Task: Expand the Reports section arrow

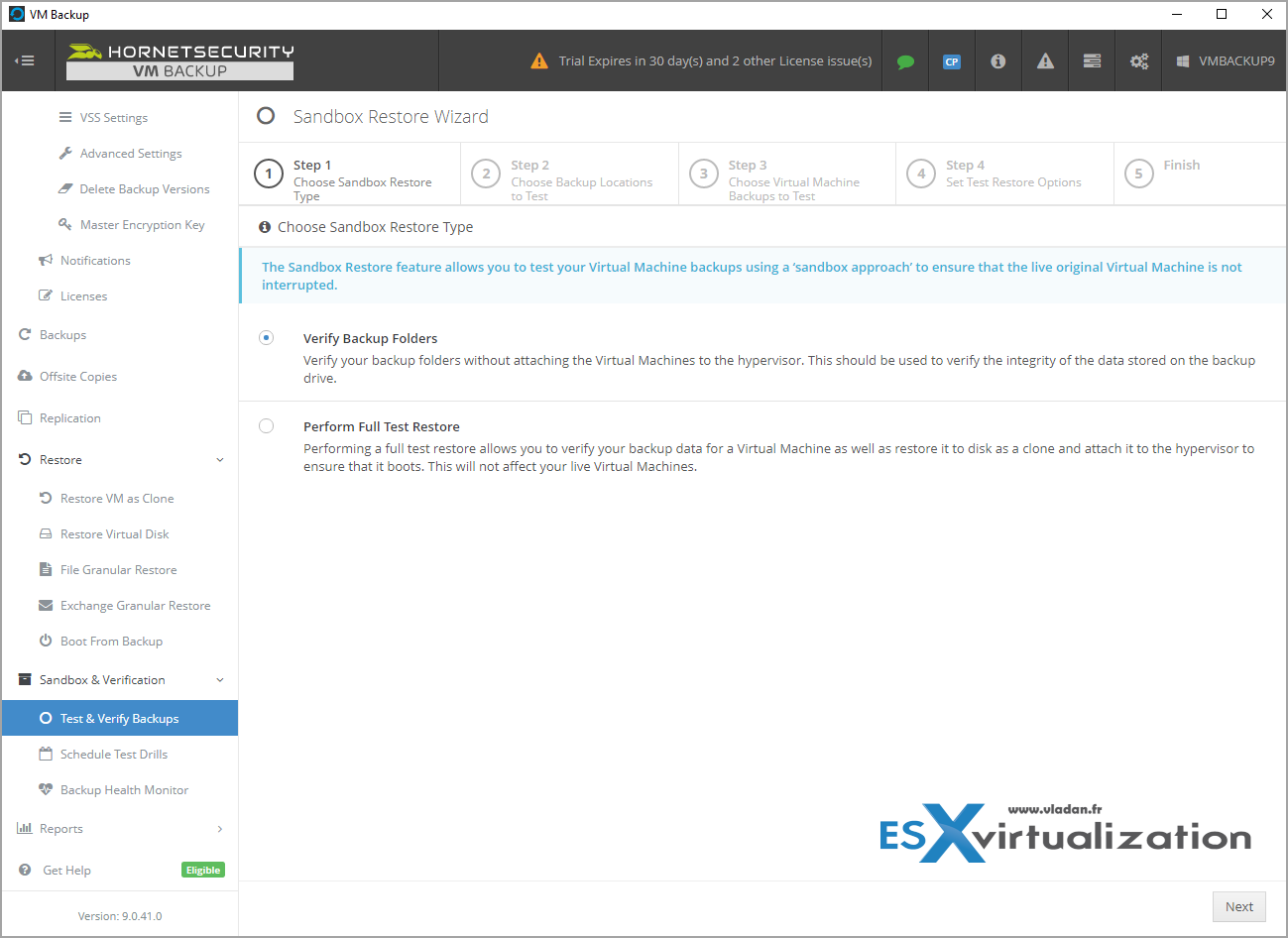Action: 220,829
